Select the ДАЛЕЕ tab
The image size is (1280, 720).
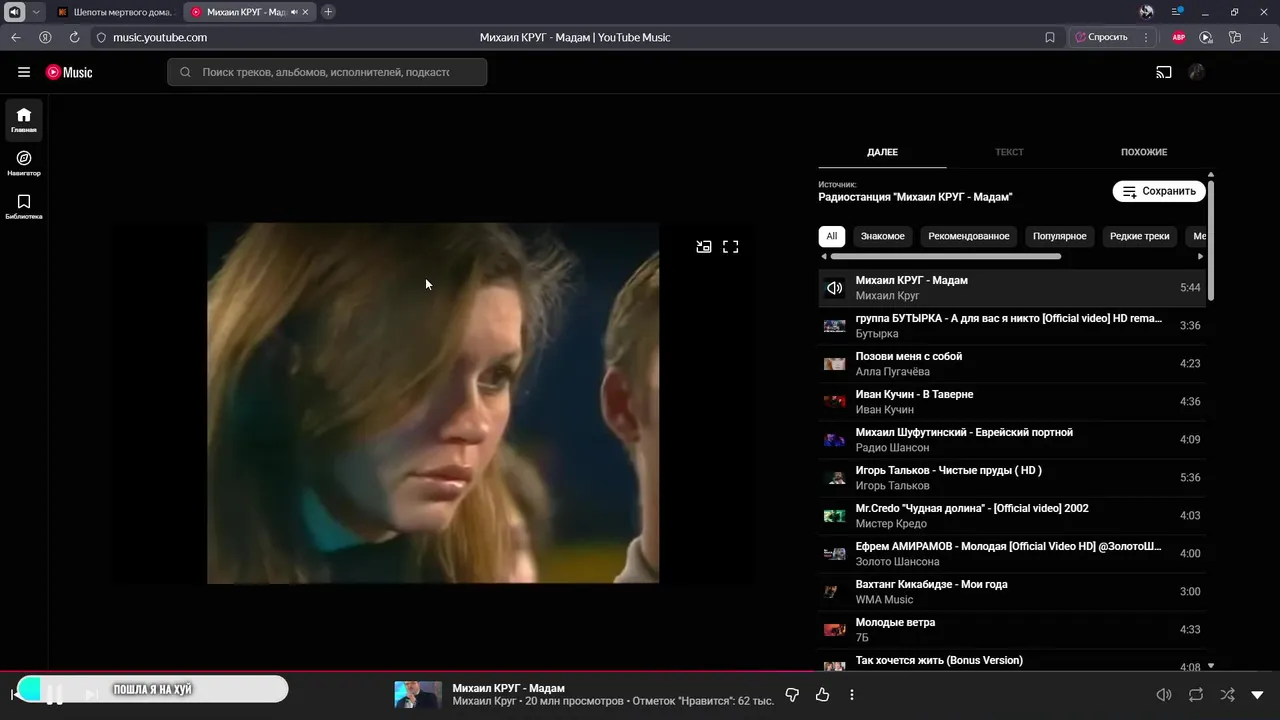point(882,152)
